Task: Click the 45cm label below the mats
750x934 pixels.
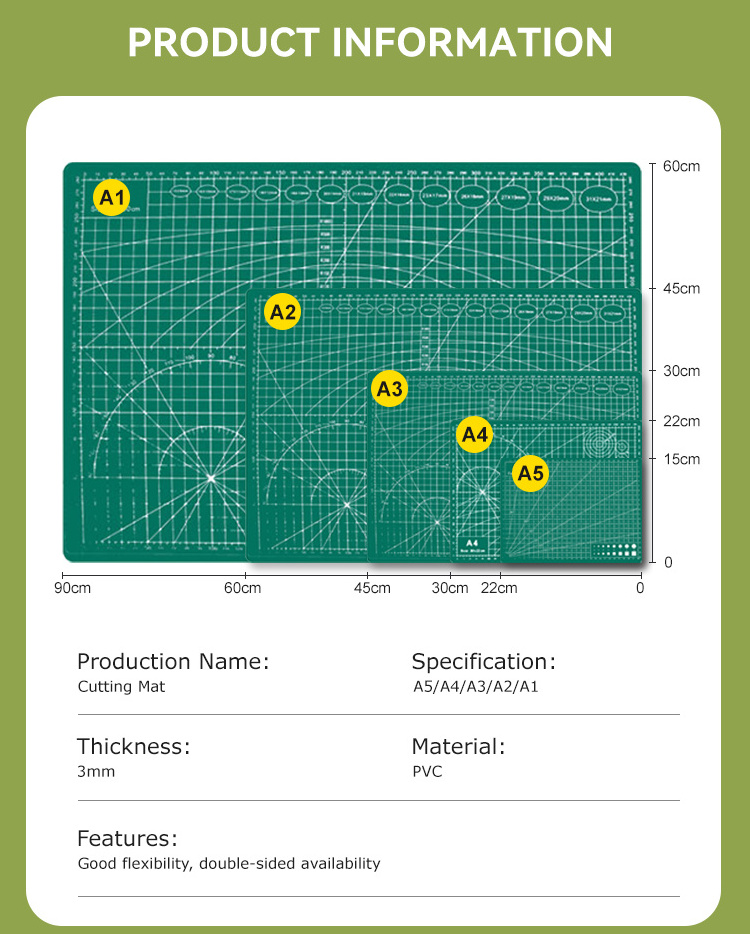Action: point(371,588)
